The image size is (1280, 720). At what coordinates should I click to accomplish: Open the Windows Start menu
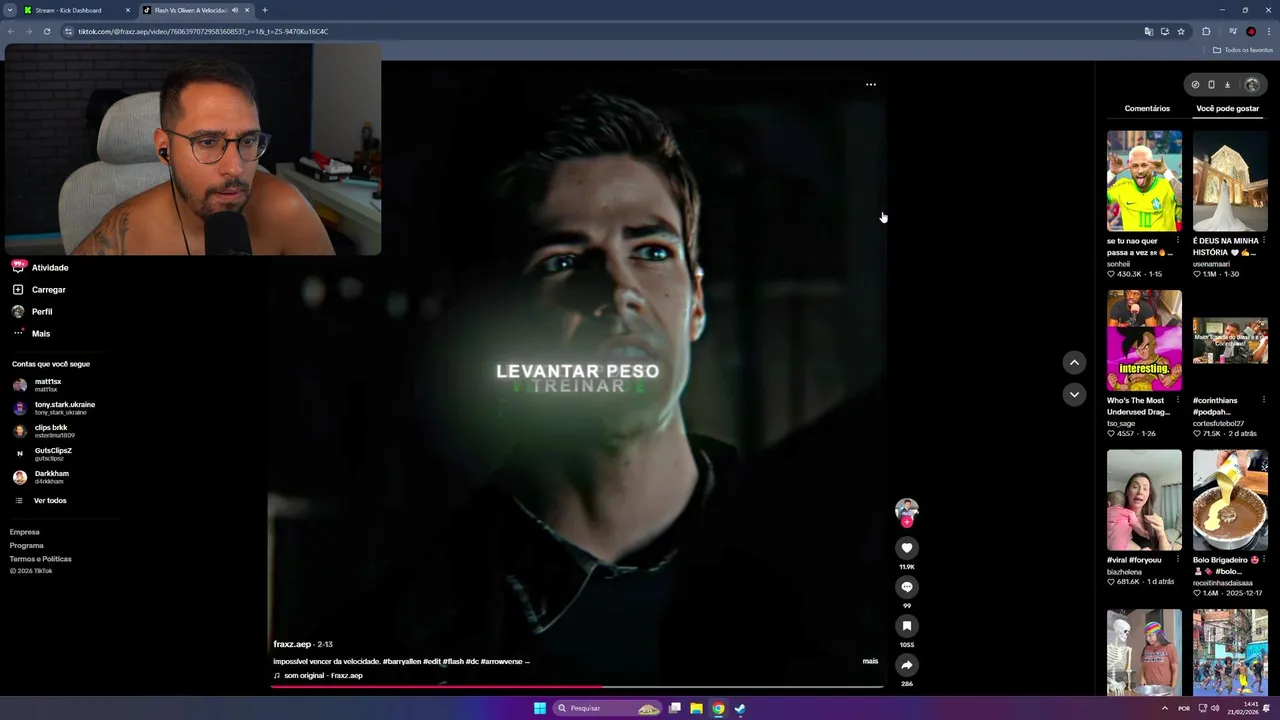click(540, 708)
